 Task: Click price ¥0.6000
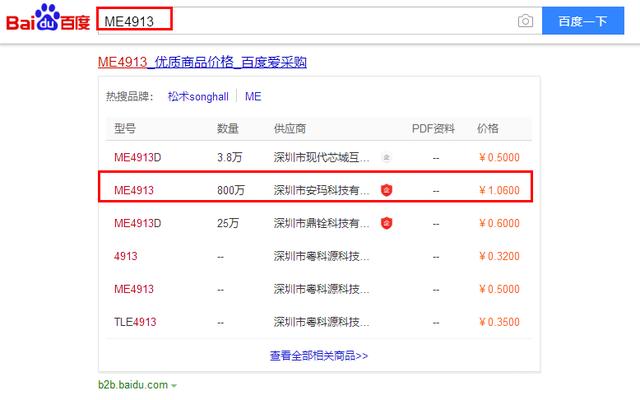[x=499, y=223]
